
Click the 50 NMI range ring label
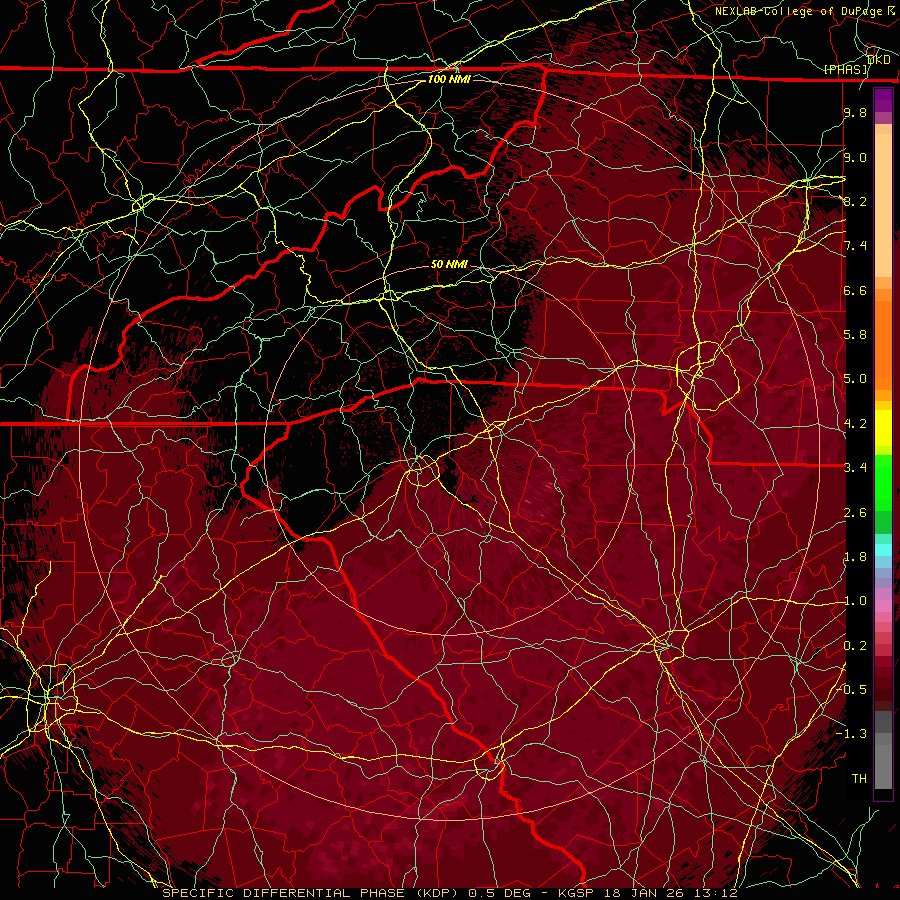pyautogui.click(x=449, y=264)
